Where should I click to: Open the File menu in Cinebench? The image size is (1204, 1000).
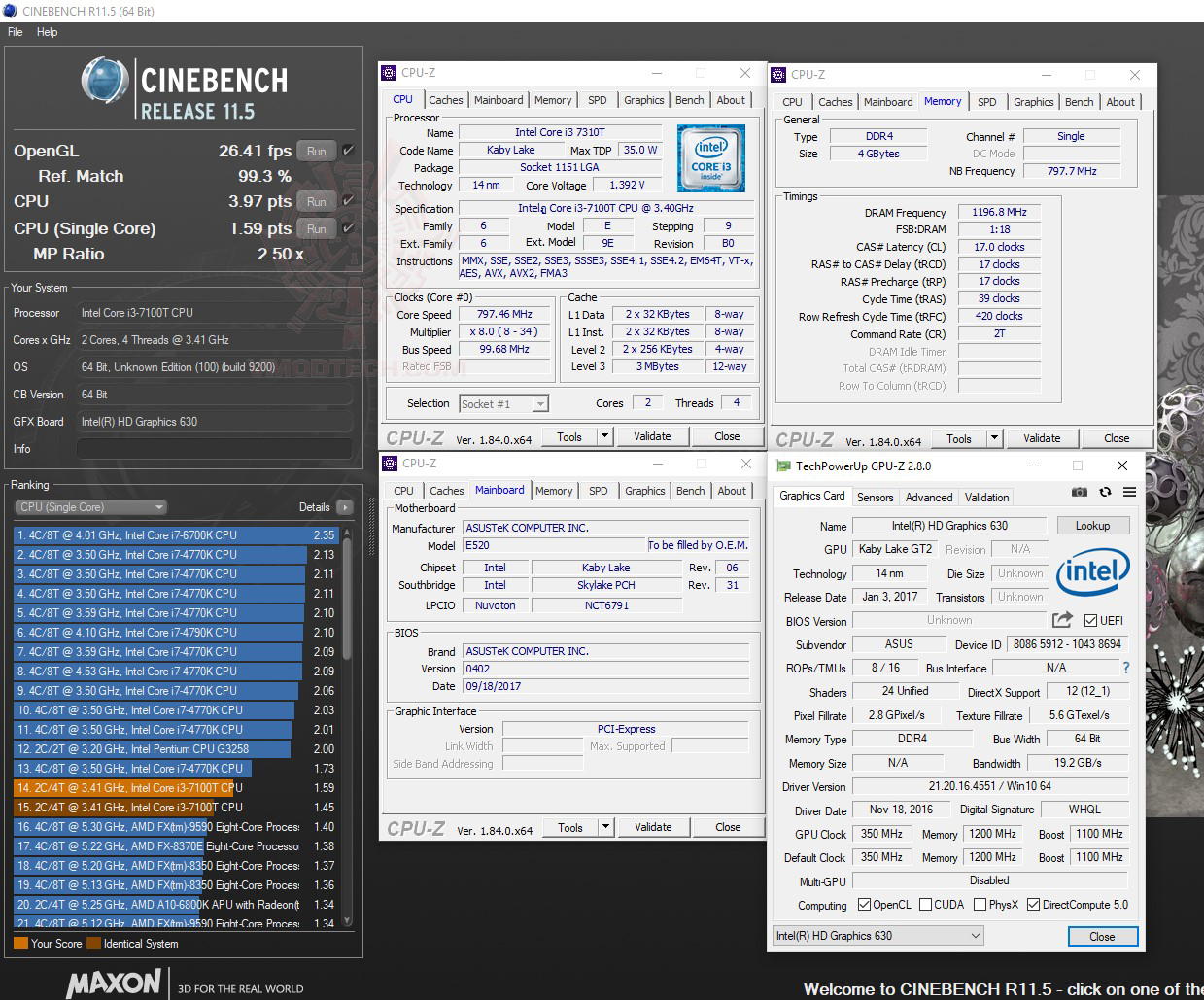pyautogui.click(x=16, y=32)
